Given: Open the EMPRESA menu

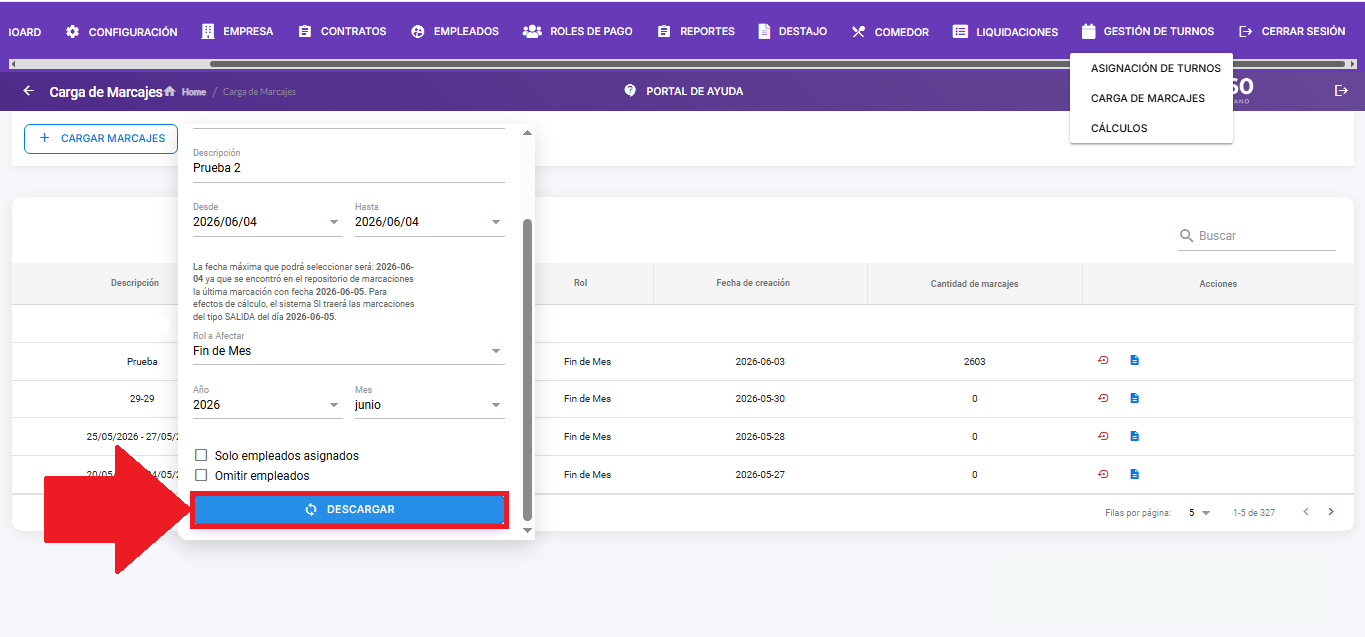Looking at the screenshot, I should point(237,31).
